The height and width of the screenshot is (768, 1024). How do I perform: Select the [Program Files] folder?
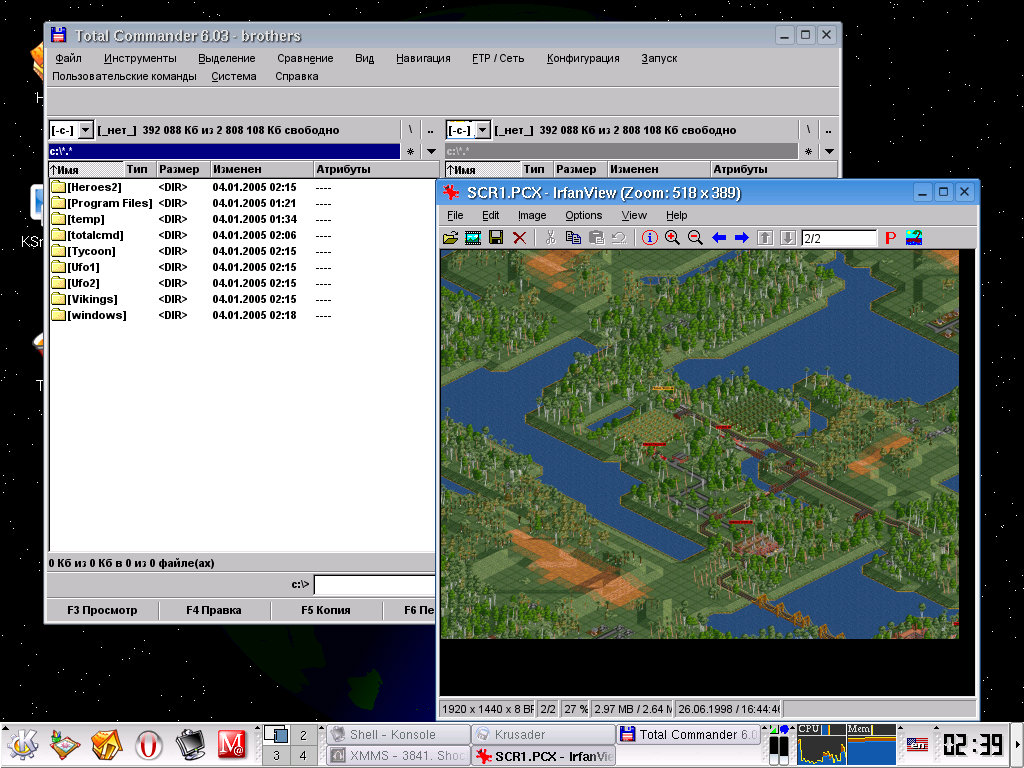[102, 203]
